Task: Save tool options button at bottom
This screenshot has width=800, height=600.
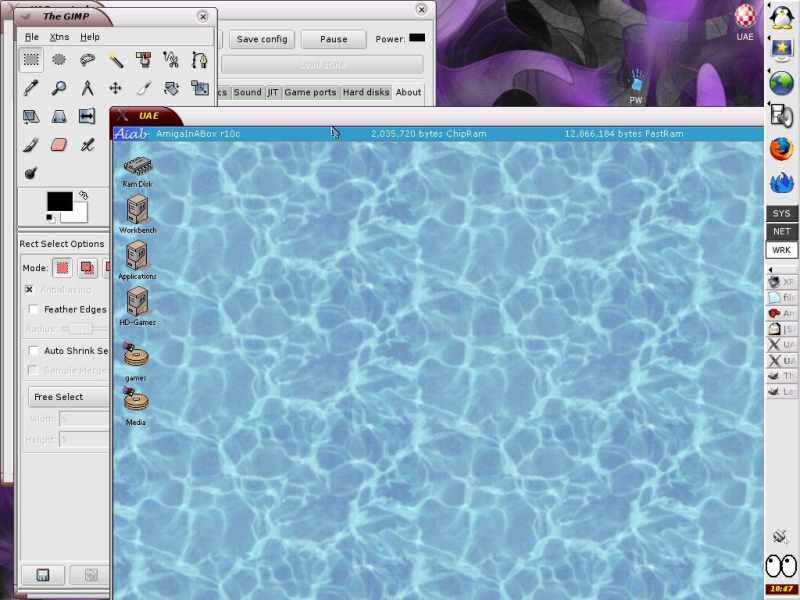Action: [x=43, y=575]
